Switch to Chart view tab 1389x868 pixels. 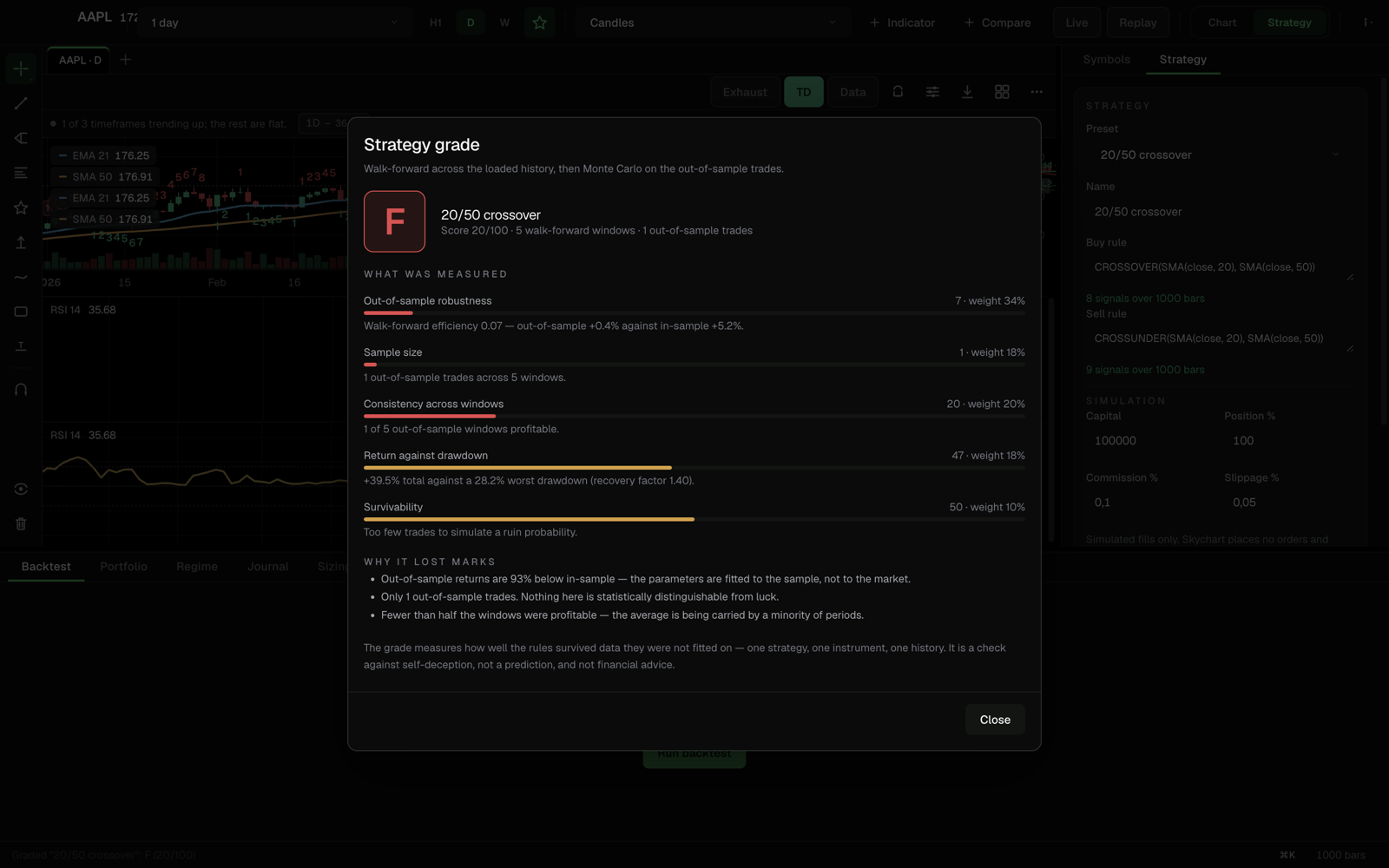[1221, 23]
